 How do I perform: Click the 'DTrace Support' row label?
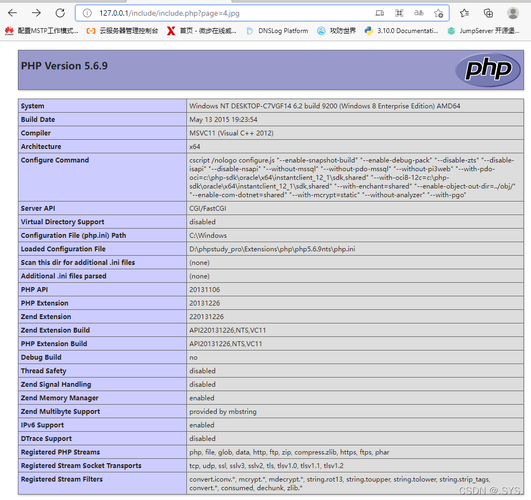(x=46, y=439)
